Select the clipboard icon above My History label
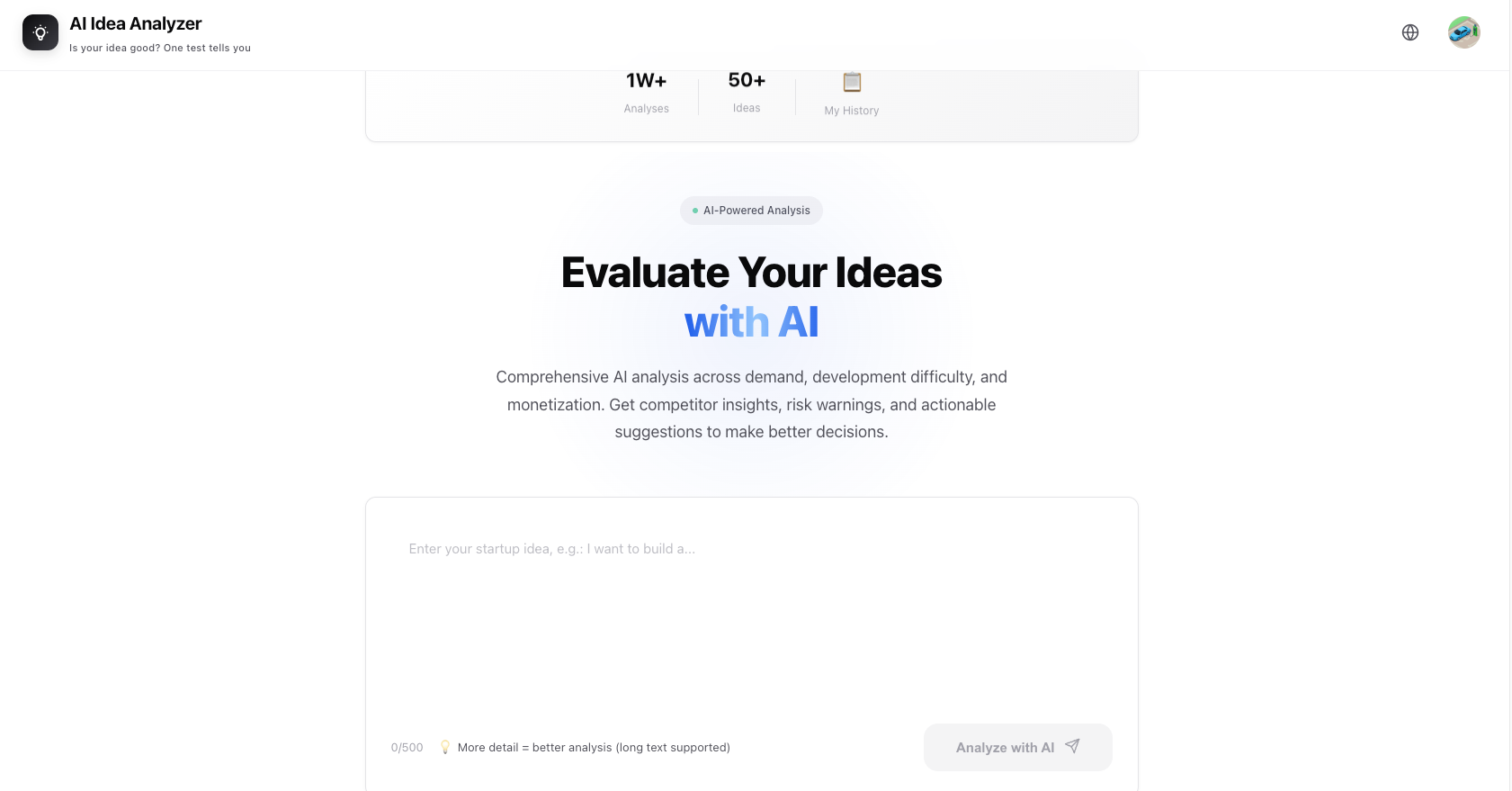Screen dimensions: 1512x791 pyautogui.click(x=851, y=82)
